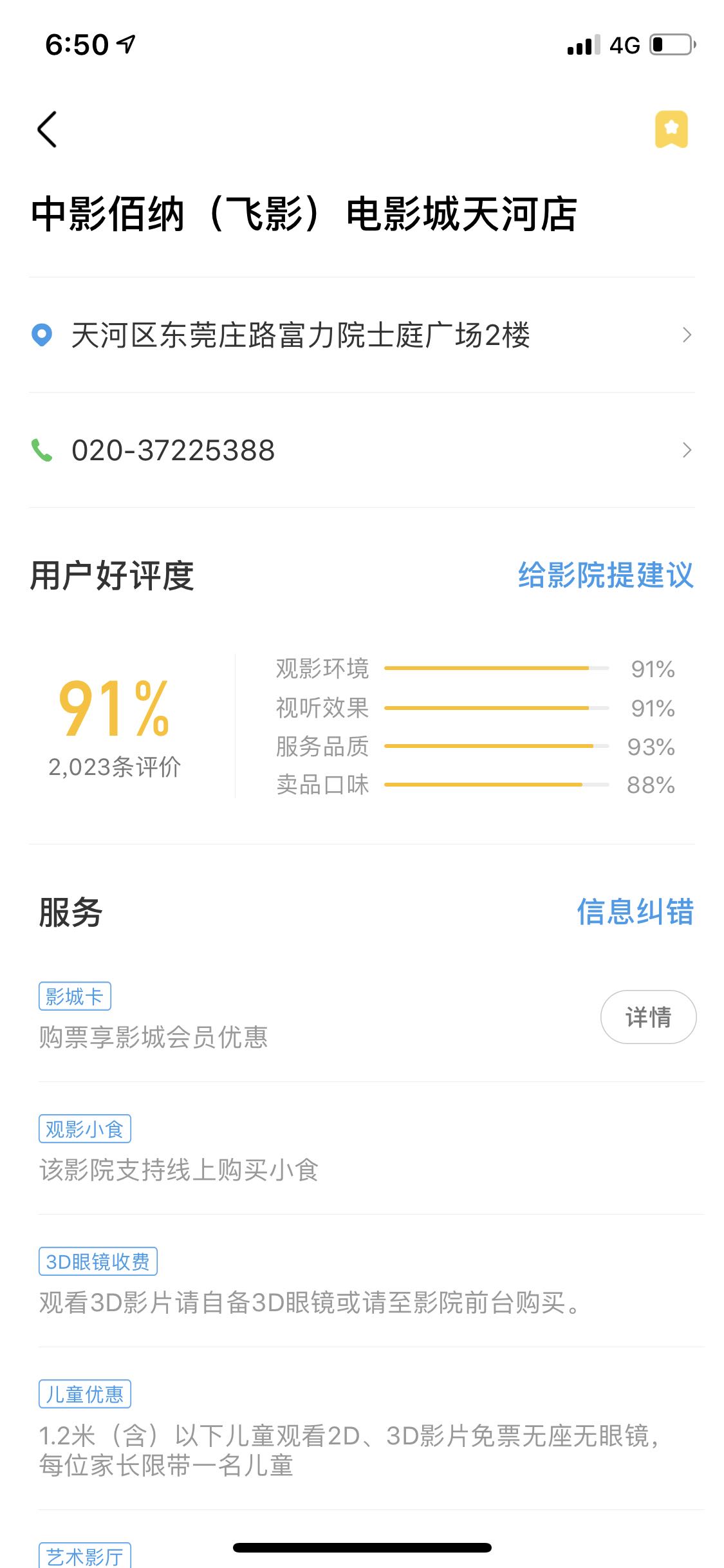The width and height of the screenshot is (724, 1568).
Task: Tap the cinema address text
Action: 301,335
